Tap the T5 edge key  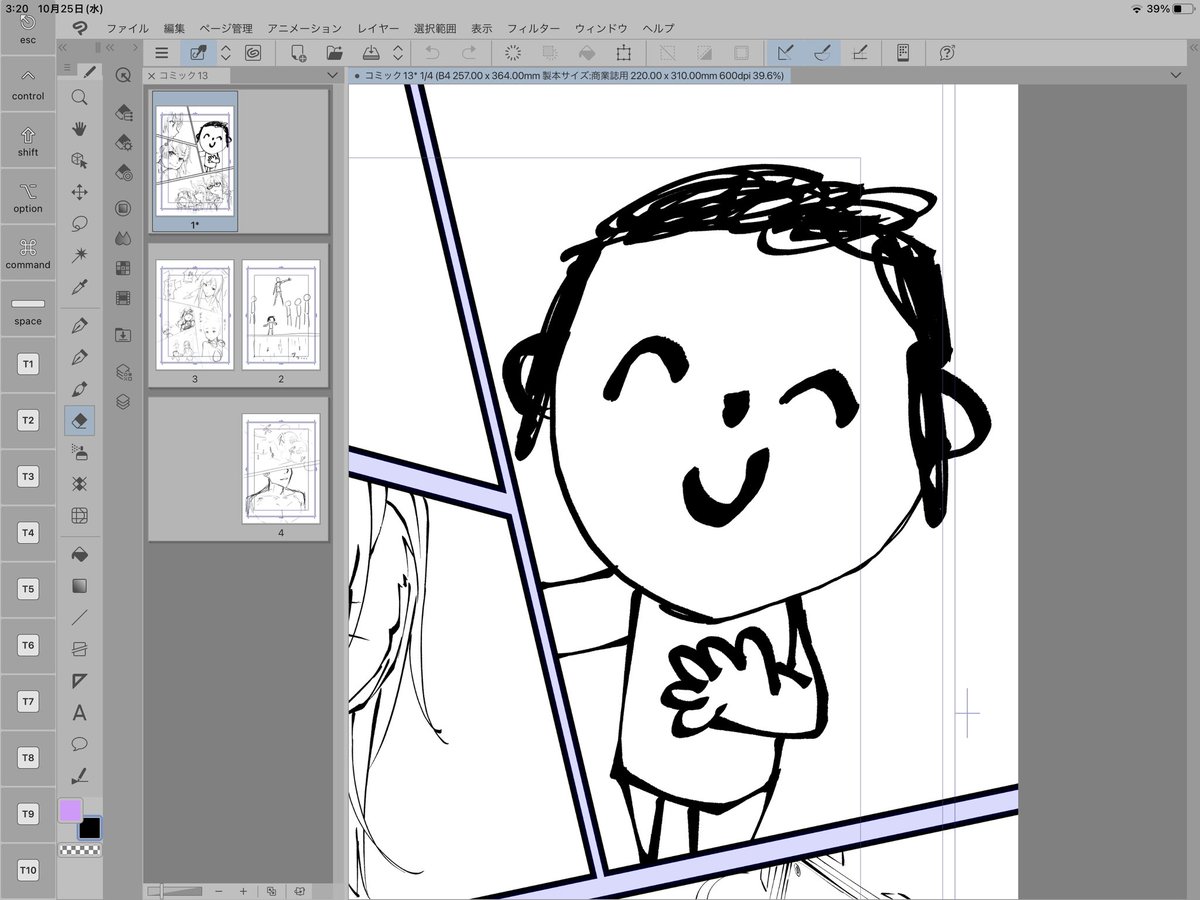tap(28, 590)
